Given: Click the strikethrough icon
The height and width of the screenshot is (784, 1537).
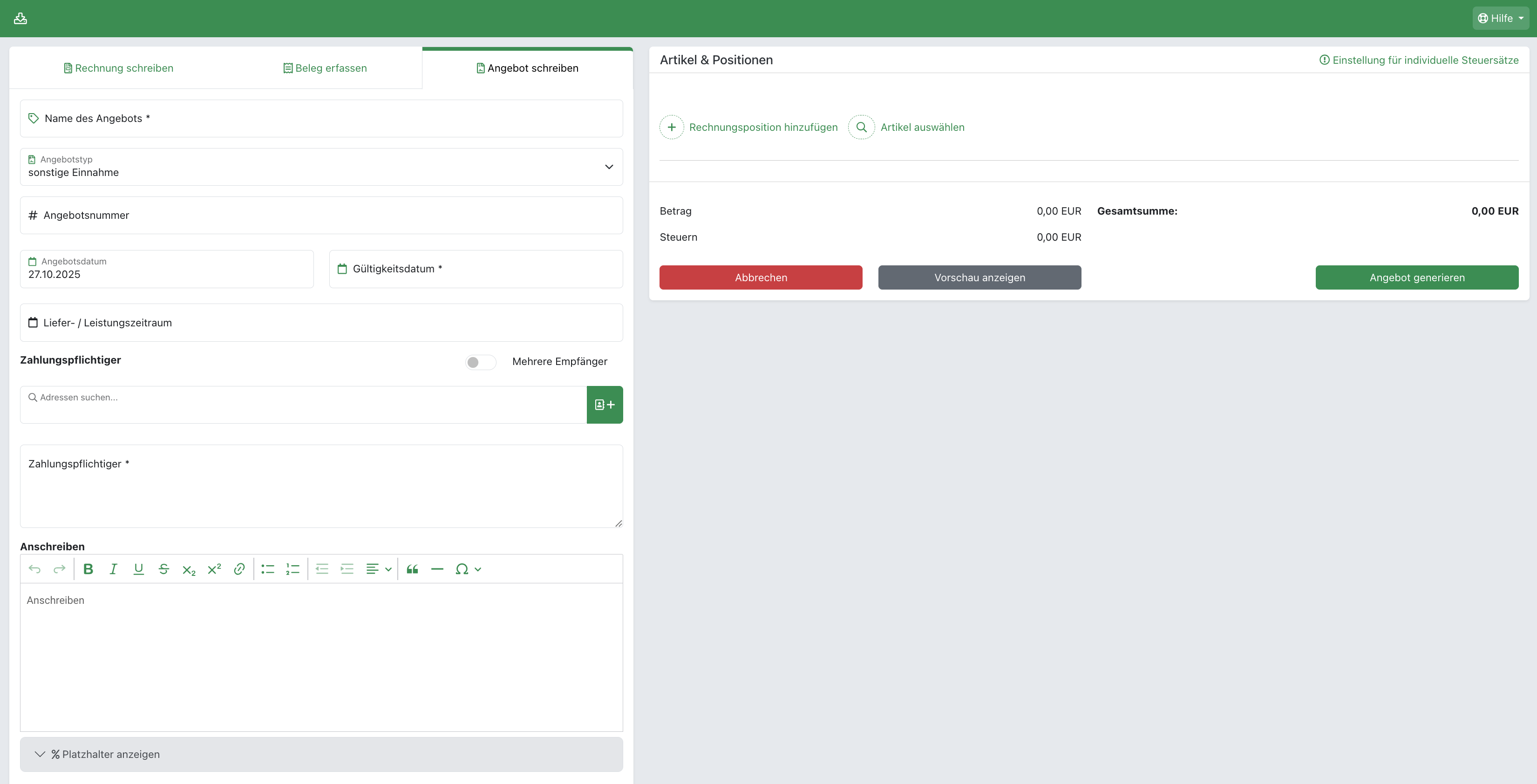Looking at the screenshot, I should pos(163,569).
